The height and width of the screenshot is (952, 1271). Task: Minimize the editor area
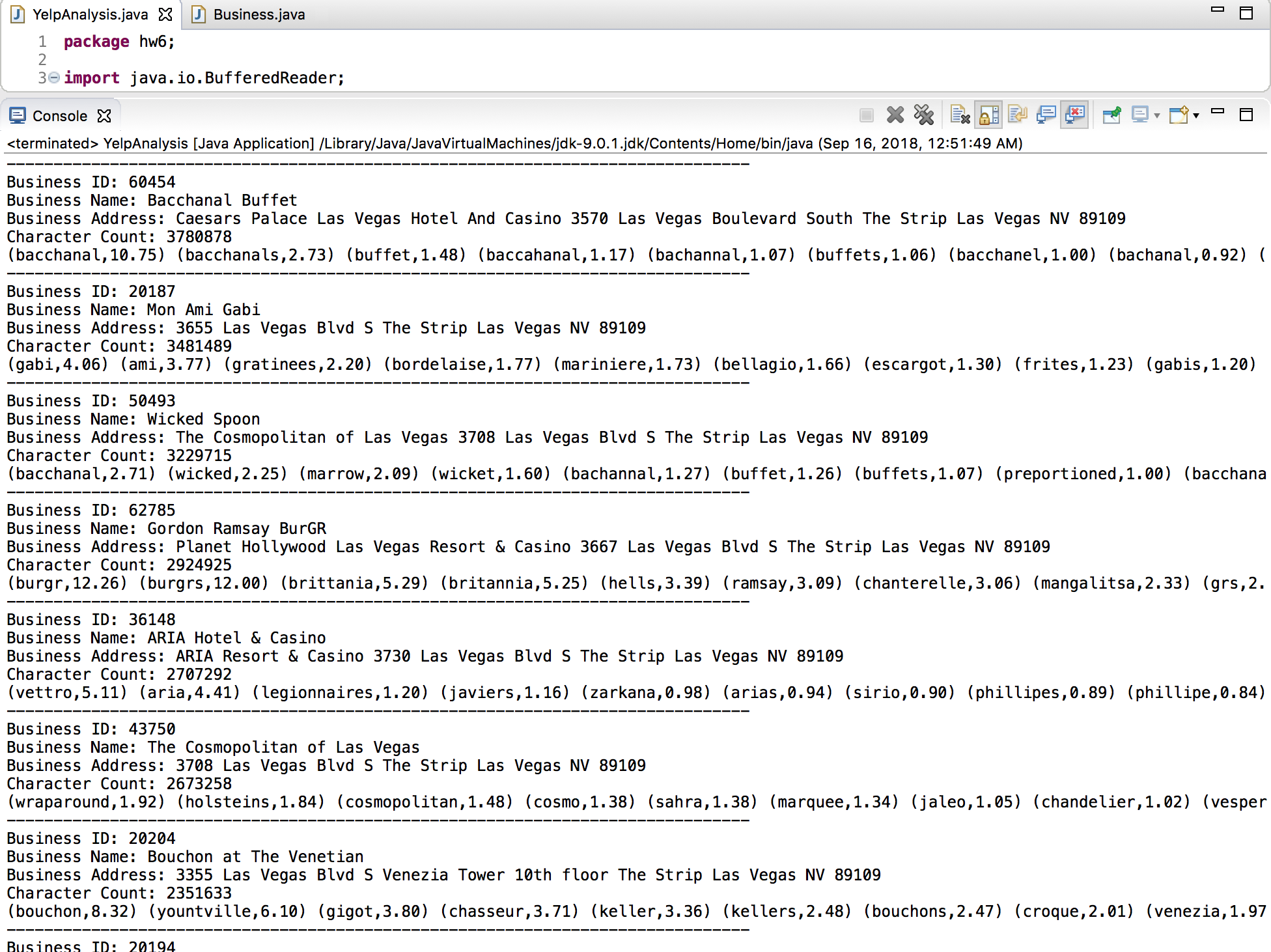point(1218,10)
